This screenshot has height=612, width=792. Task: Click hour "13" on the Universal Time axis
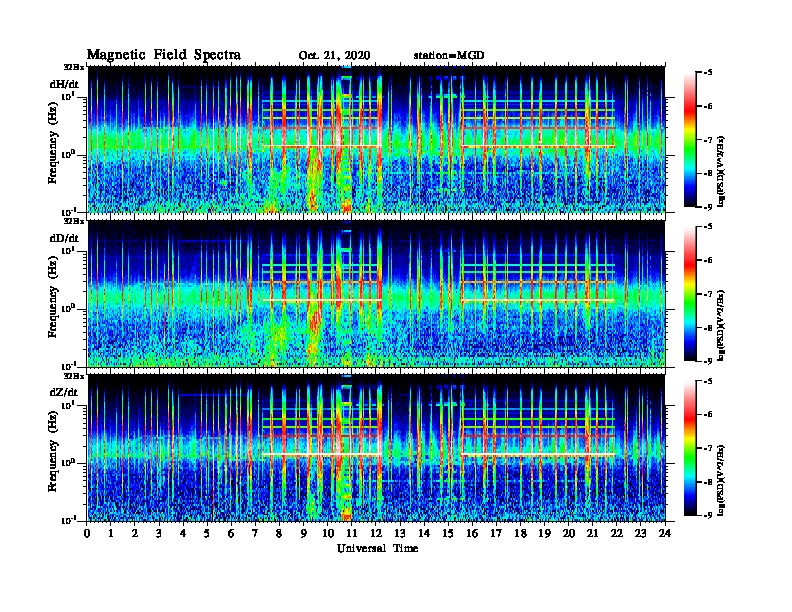400,533
